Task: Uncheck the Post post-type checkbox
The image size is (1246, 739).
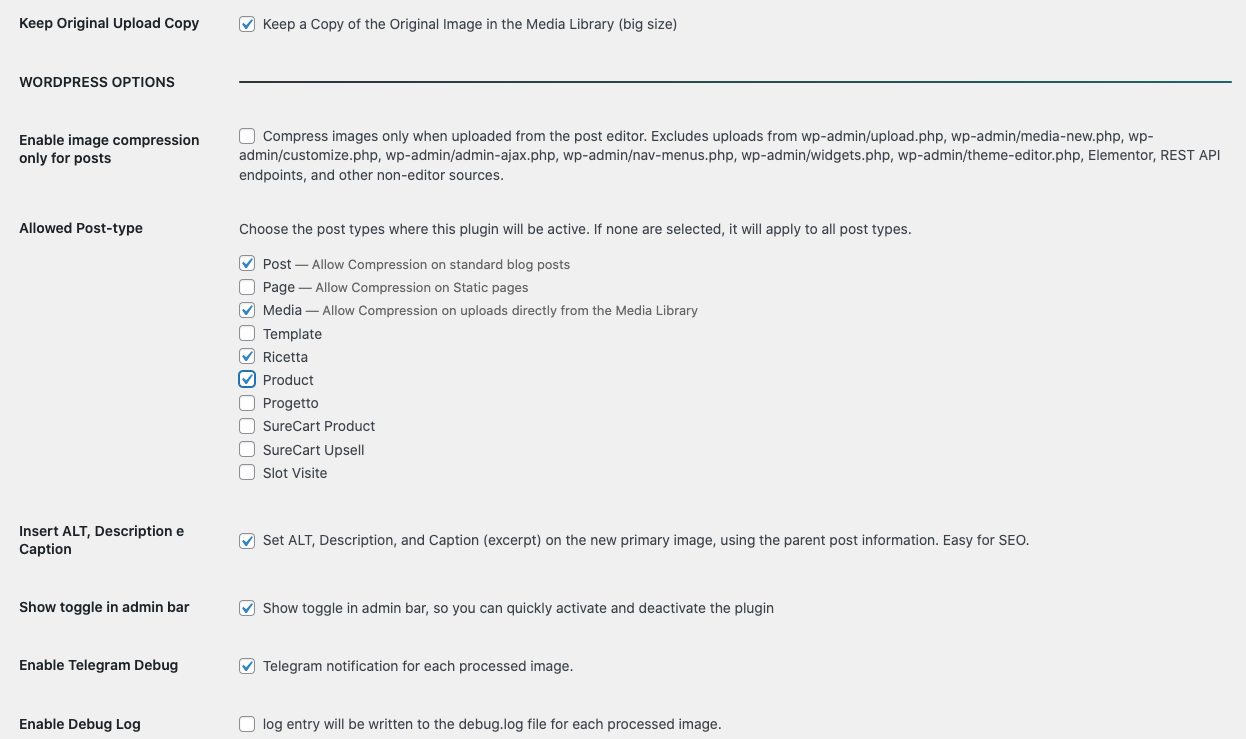Action: [247, 263]
